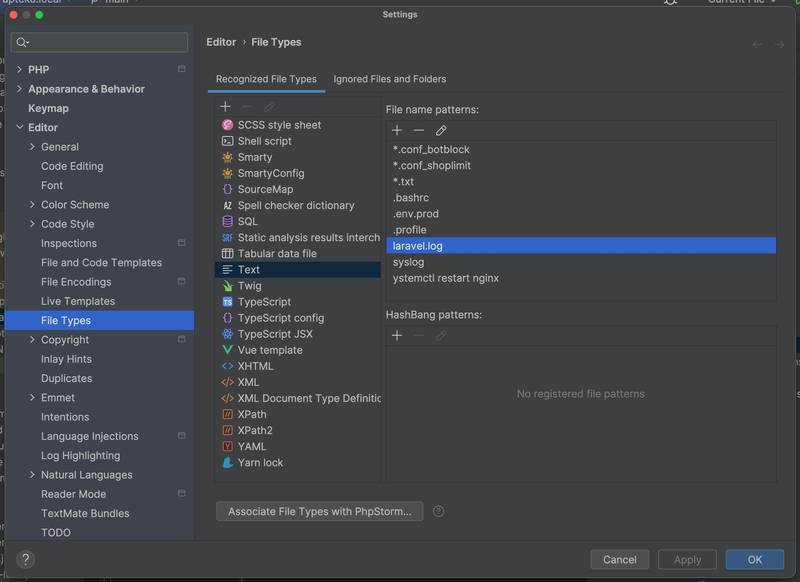Image resolution: width=800 pixels, height=582 pixels.
Task: Add a new recognized file type
Action: click(225, 107)
